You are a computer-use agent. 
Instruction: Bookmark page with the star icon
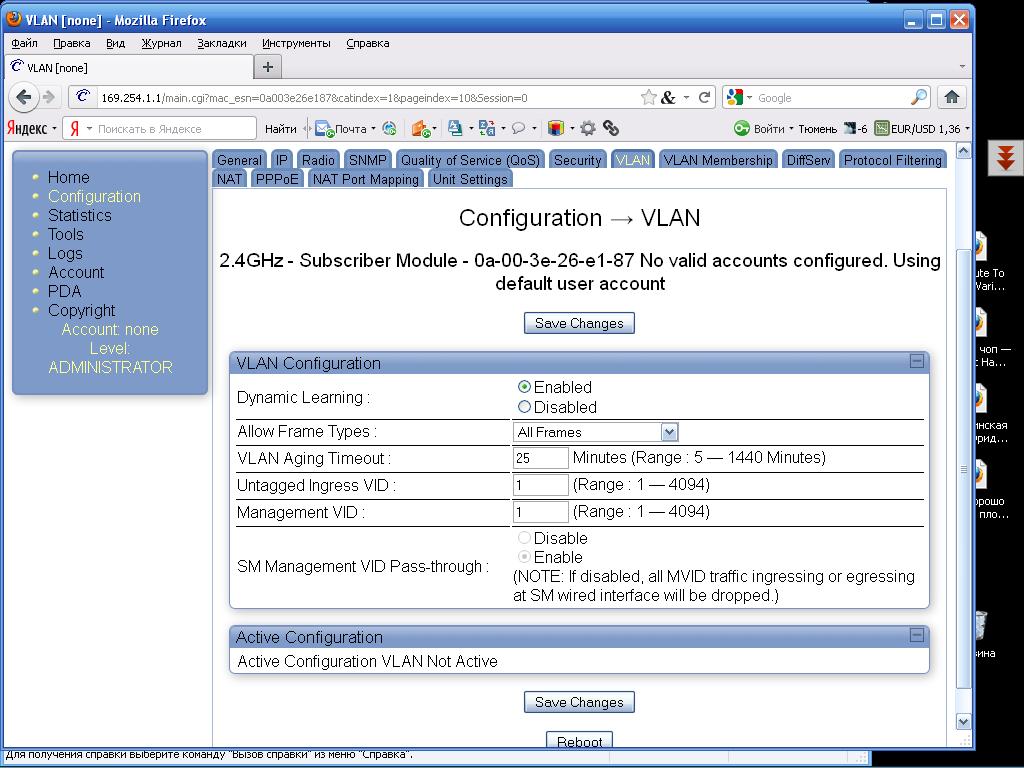tap(649, 97)
